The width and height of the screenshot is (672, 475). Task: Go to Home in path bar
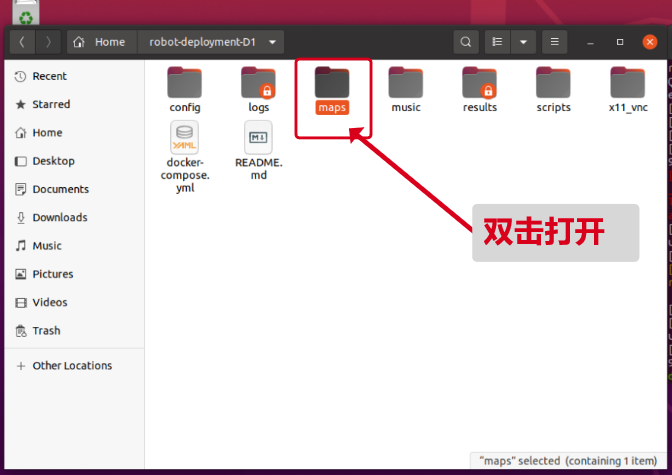(x=101, y=42)
